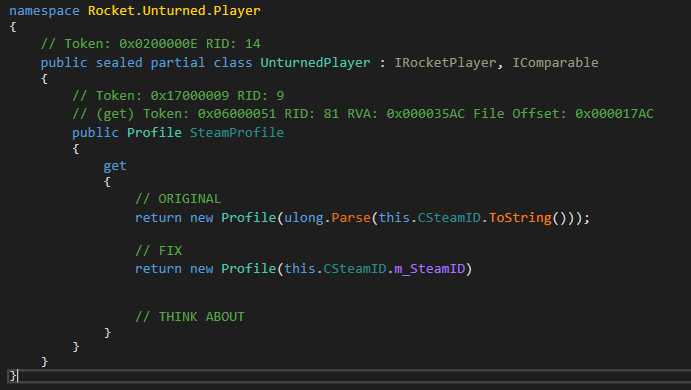Place cursor after the final closing brace
691x390 pixels.
(17, 376)
